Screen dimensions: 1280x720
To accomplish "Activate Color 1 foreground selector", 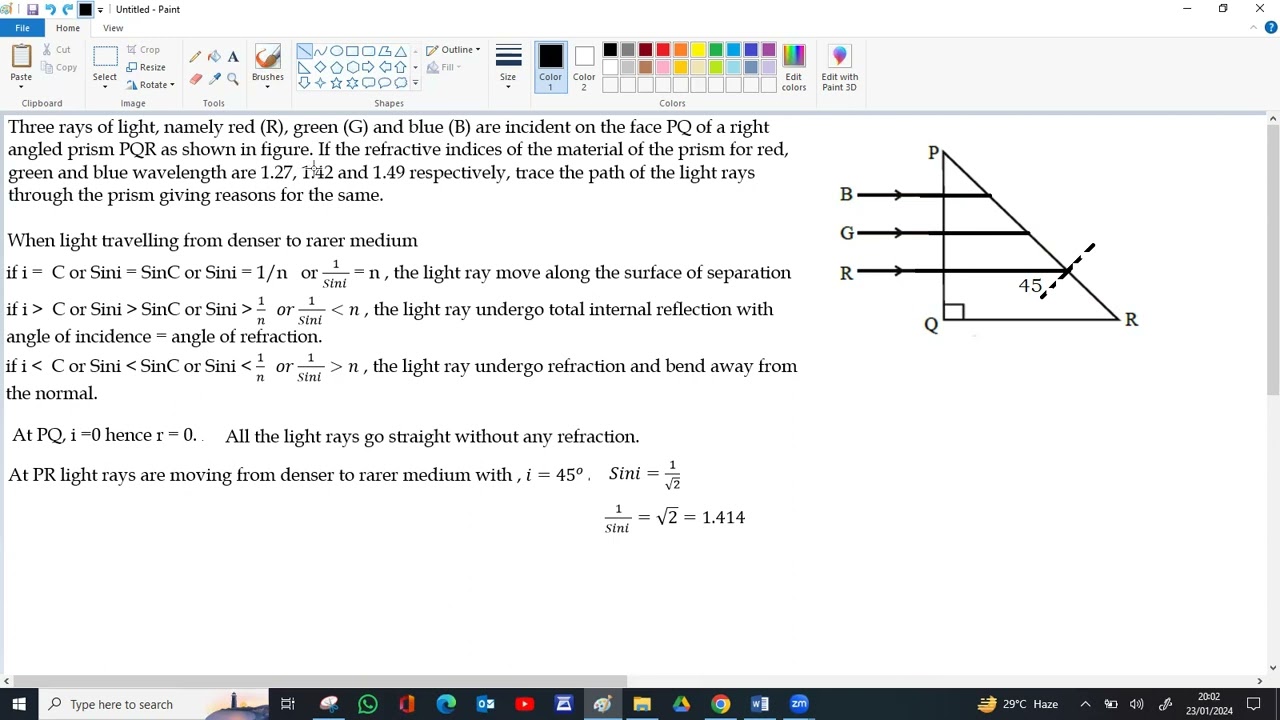I will 550,68.
